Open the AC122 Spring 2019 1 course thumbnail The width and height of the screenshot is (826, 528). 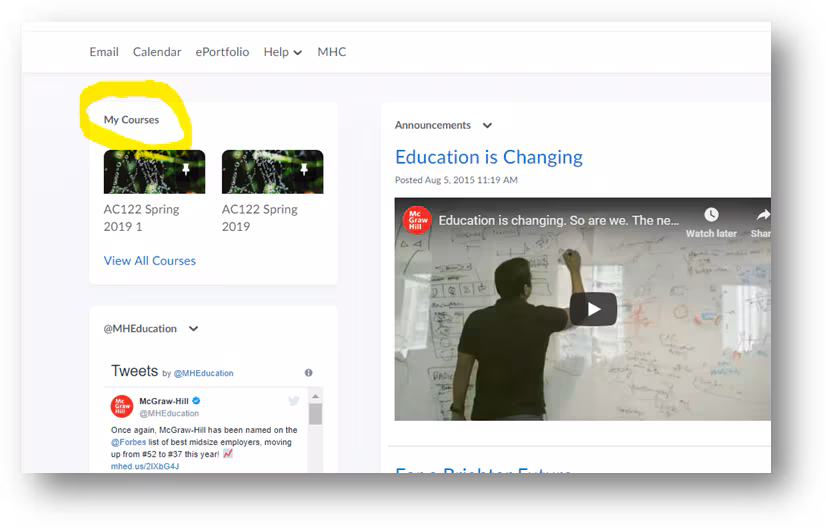click(154, 172)
